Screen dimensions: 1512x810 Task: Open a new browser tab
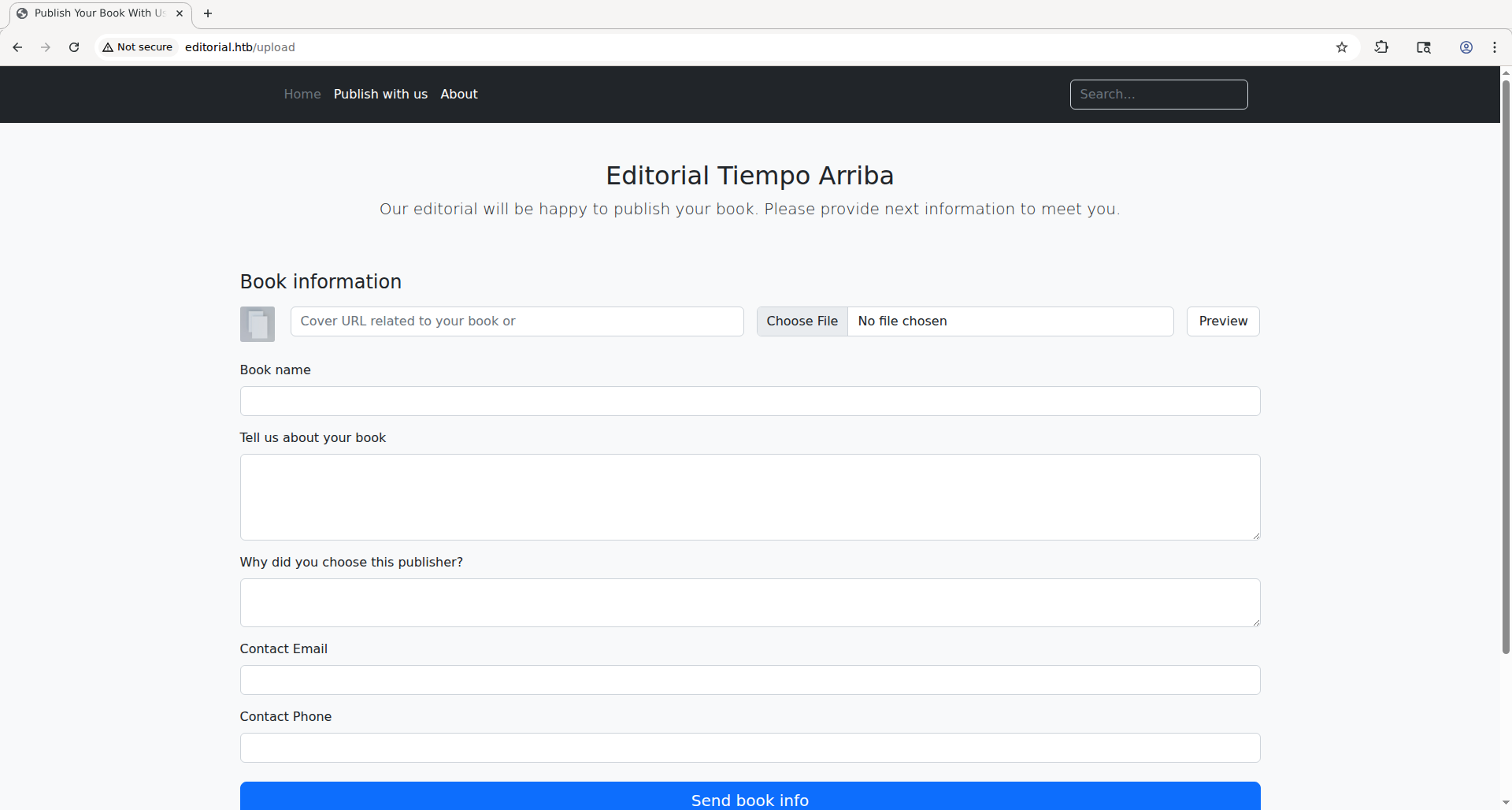tap(208, 13)
